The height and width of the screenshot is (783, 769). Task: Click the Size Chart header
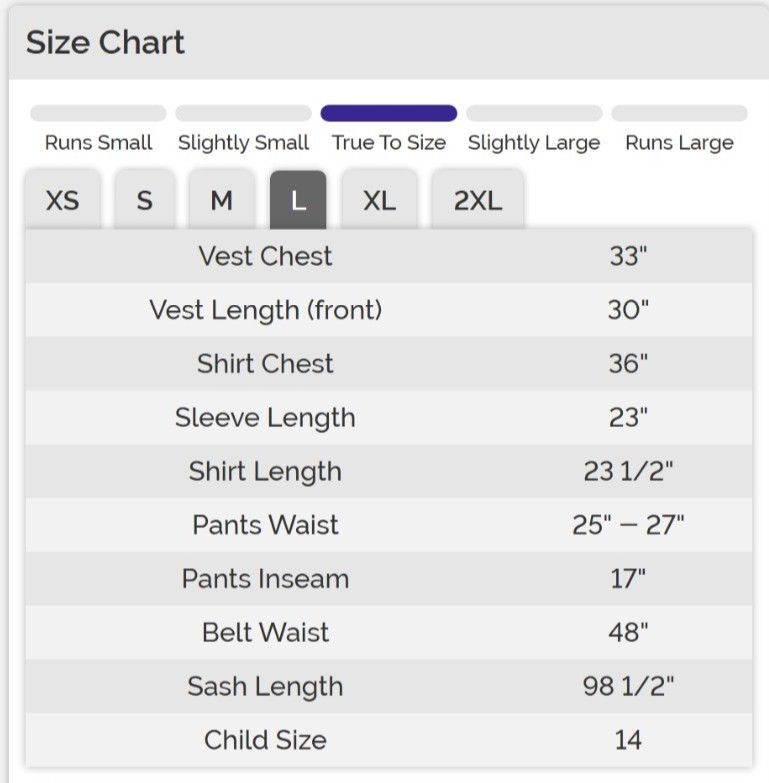(x=105, y=43)
